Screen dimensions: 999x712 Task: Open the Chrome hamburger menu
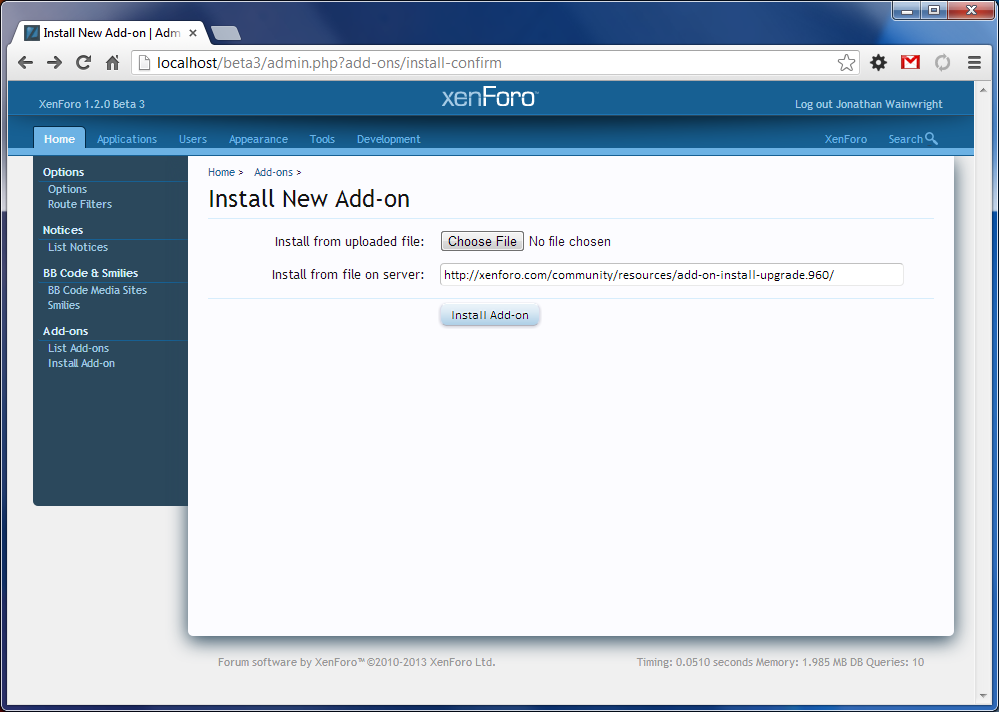974,62
